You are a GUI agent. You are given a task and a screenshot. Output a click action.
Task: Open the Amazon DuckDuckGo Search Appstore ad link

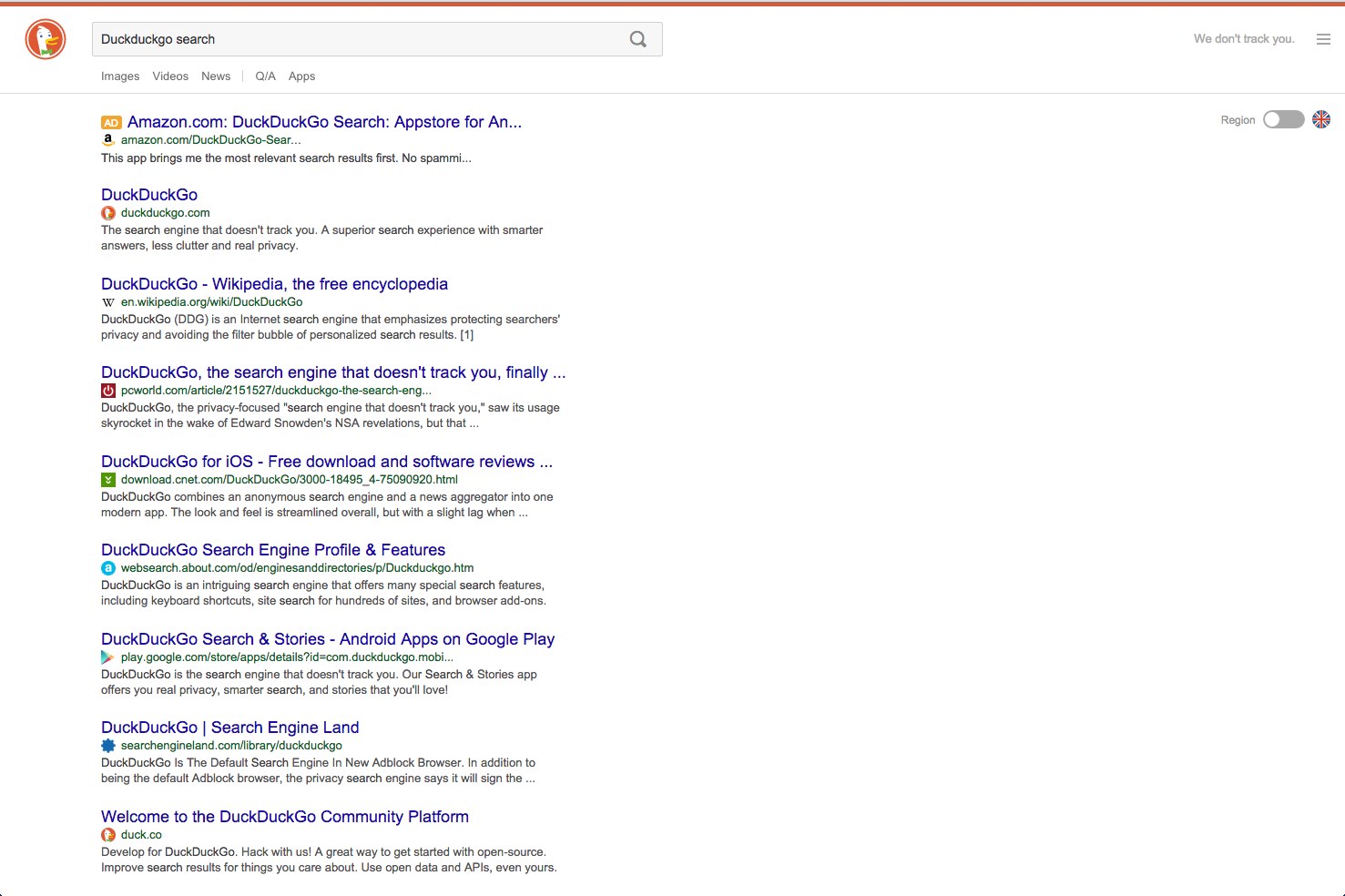324,122
